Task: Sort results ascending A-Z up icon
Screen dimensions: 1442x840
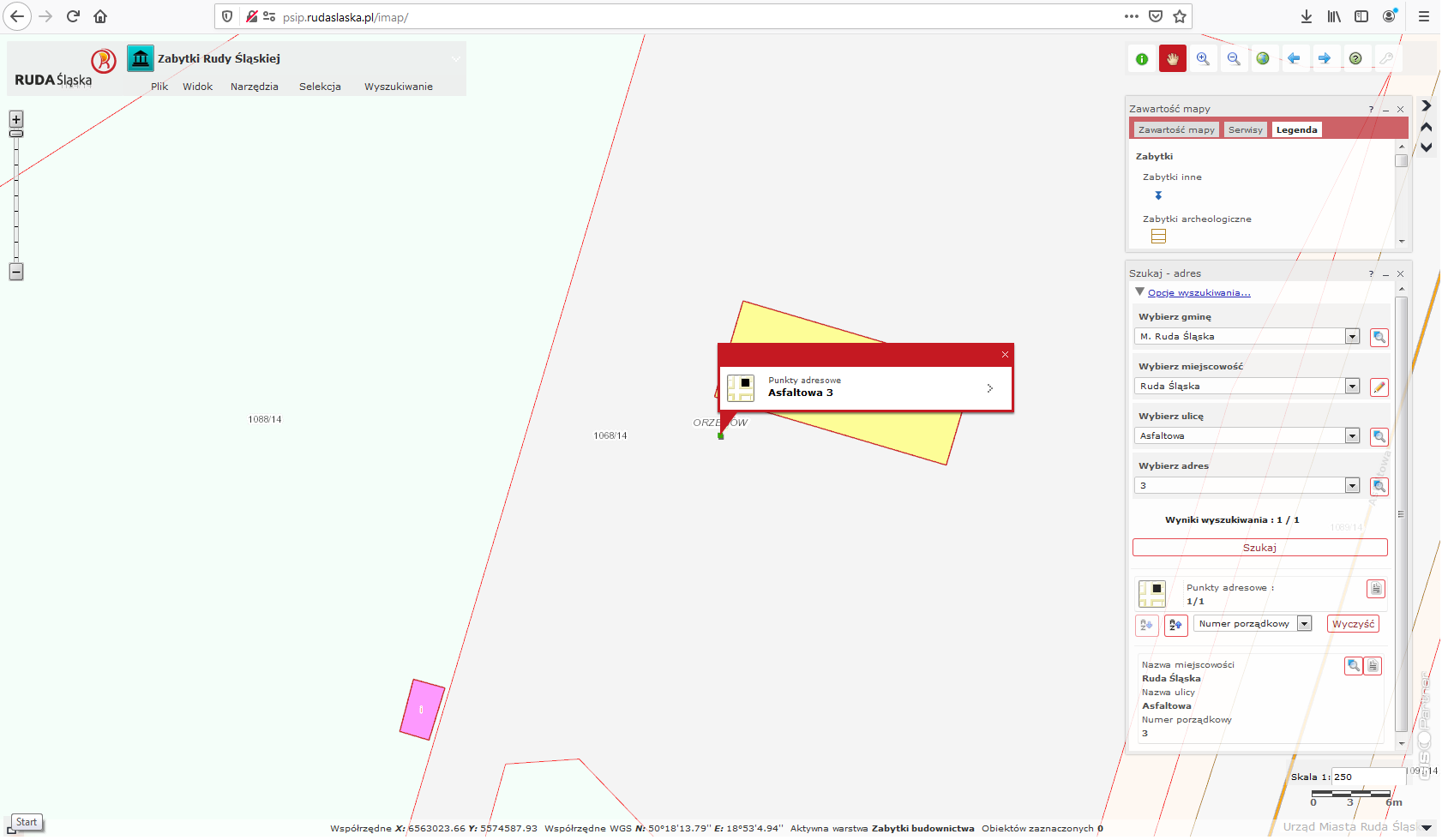Action: (1176, 625)
